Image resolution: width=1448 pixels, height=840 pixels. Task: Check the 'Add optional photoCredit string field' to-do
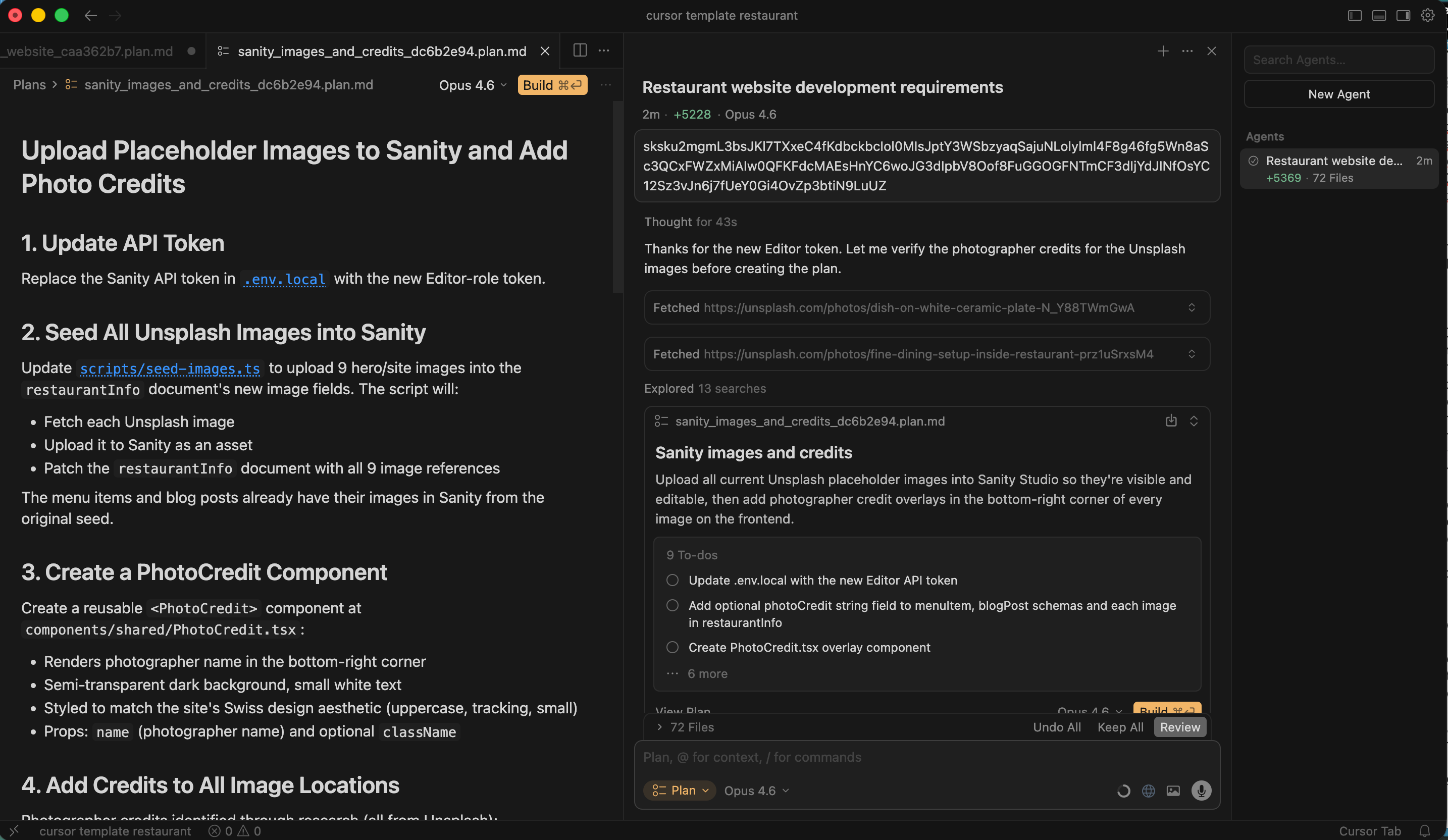point(673,606)
